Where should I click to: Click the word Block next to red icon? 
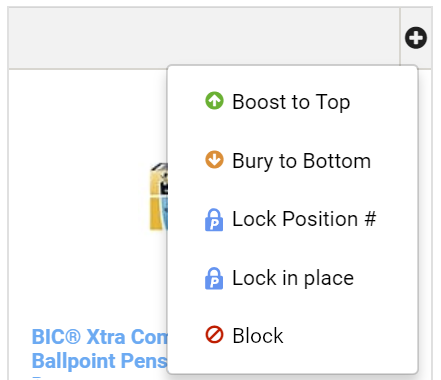tap(258, 335)
